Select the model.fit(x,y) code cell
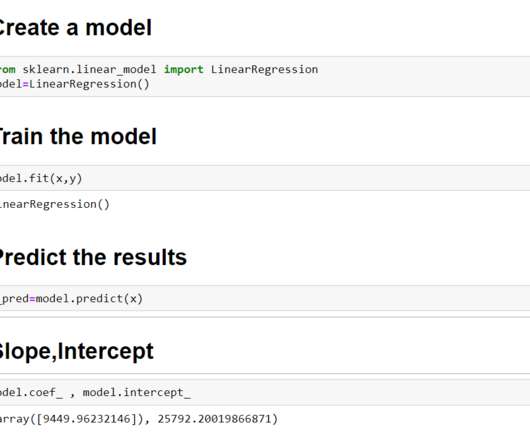Image resolution: width=530 pixels, height=442 pixels. [265, 178]
